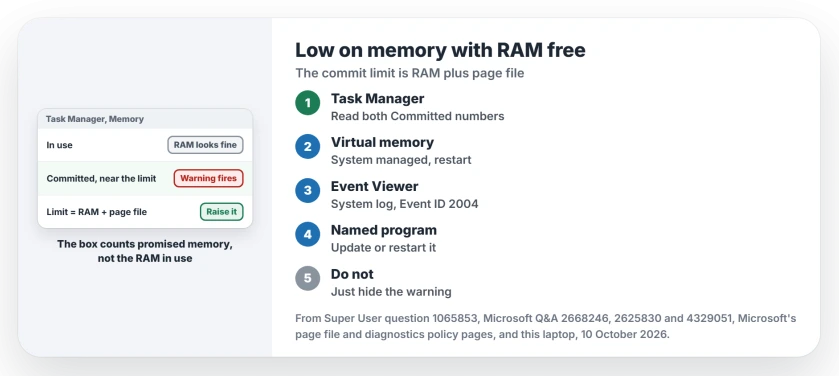Click the caption 'The box counts promised memory'
The height and width of the screenshot is (376, 839).
(x=145, y=244)
